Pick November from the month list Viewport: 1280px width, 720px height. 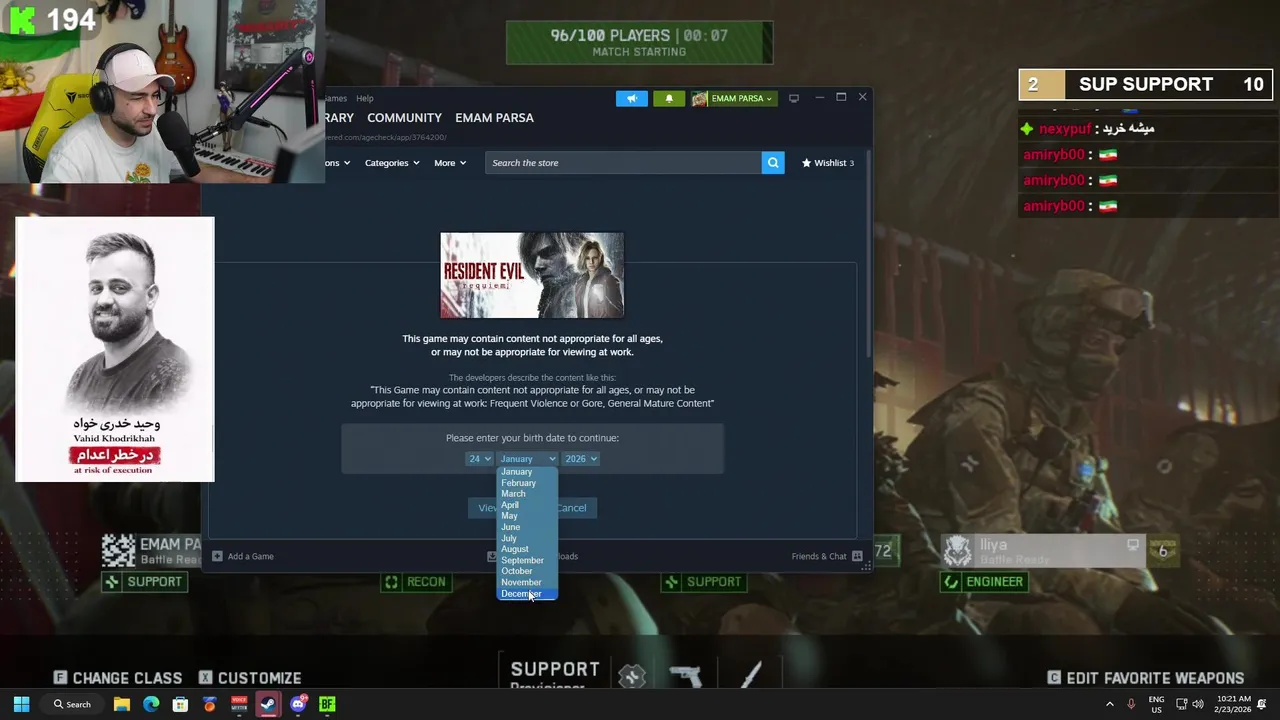tap(527, 582)
